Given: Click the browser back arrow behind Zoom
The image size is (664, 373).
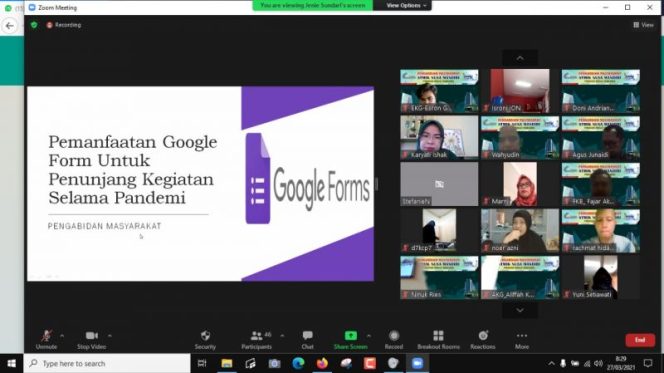Looking at the screenshot, I should pos(10,26).
